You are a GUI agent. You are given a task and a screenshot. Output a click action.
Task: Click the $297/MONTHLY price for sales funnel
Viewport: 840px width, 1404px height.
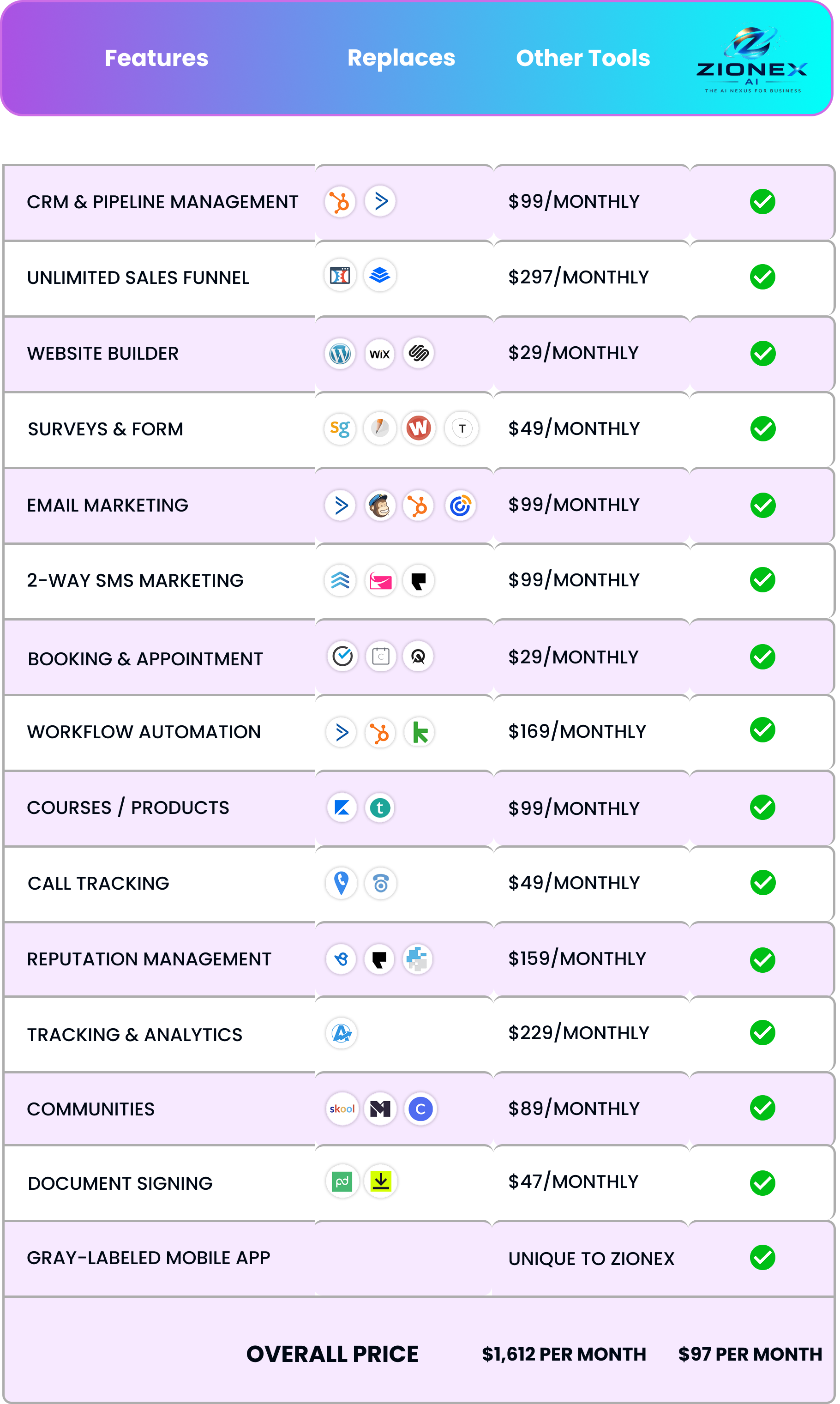(578, 277)
